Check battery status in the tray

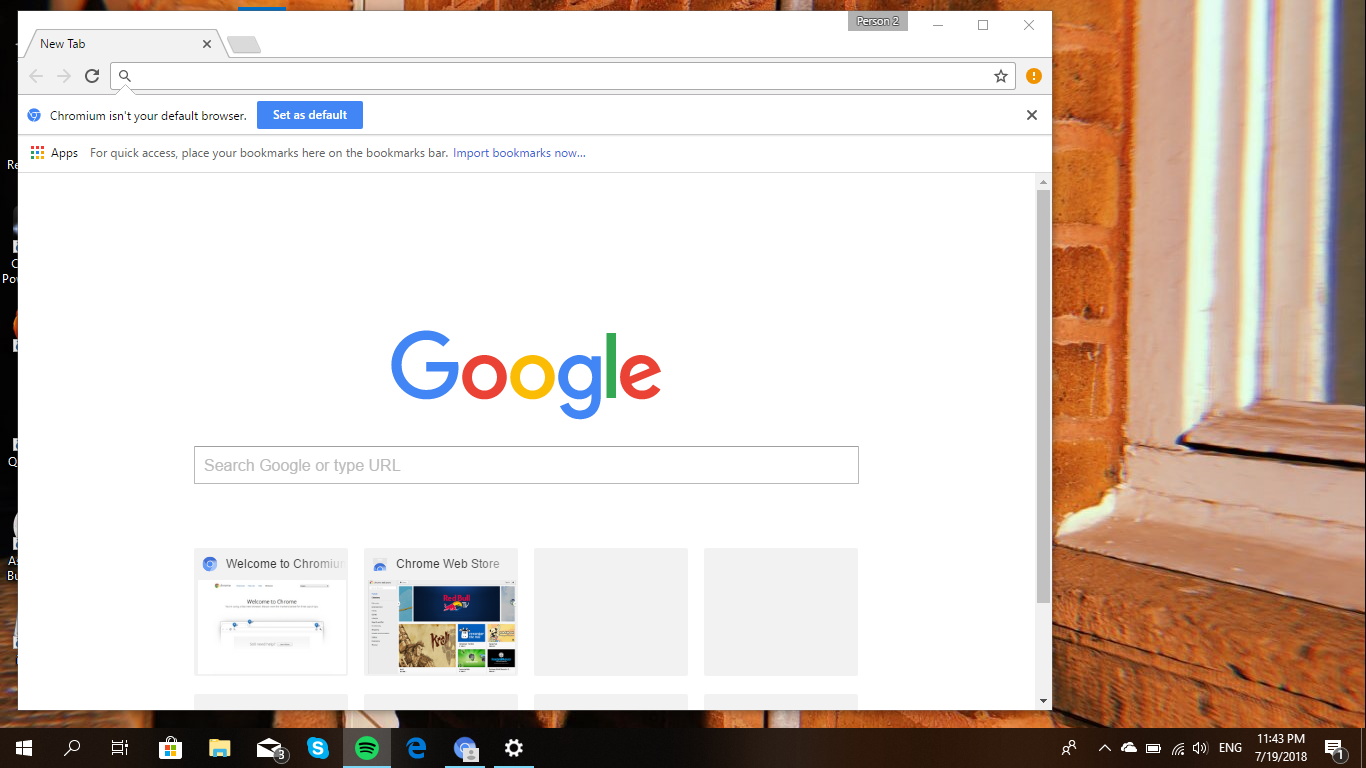1153,747
